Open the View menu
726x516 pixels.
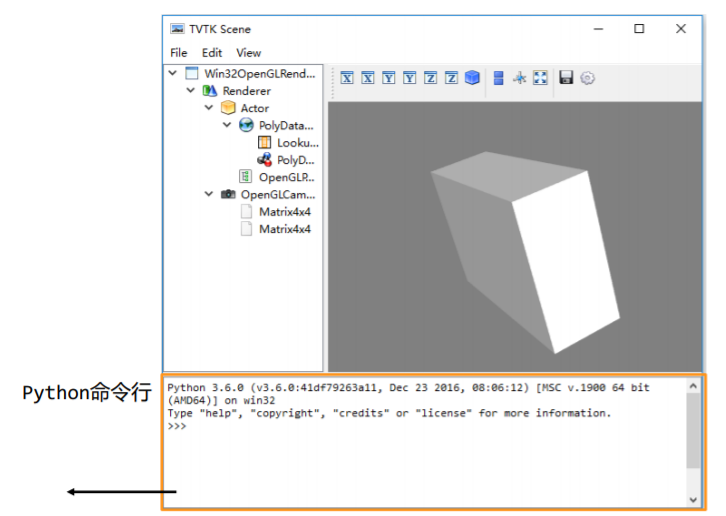[x=248, y=53]
